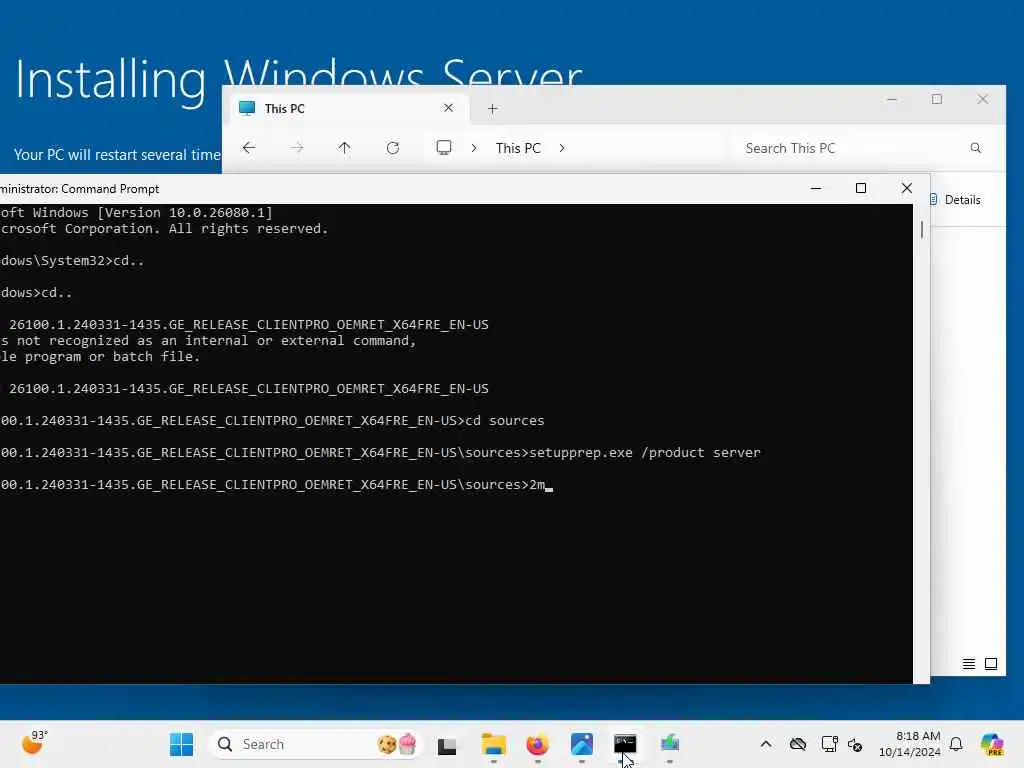
Task: Go forward in File Explorer
Action: pos(296,148)
